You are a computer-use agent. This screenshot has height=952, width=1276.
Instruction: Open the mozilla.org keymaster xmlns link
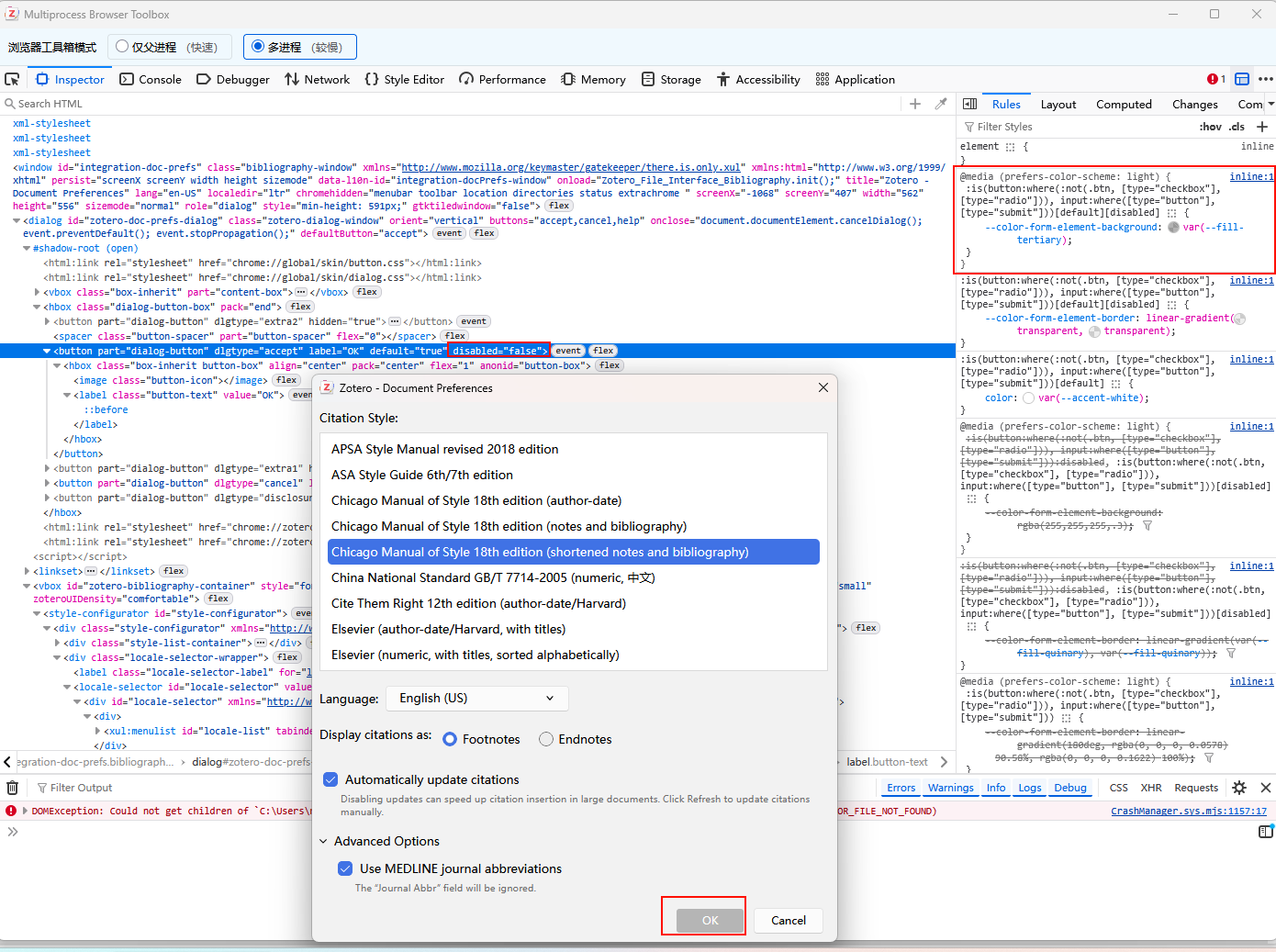click(x=571, y=168)
